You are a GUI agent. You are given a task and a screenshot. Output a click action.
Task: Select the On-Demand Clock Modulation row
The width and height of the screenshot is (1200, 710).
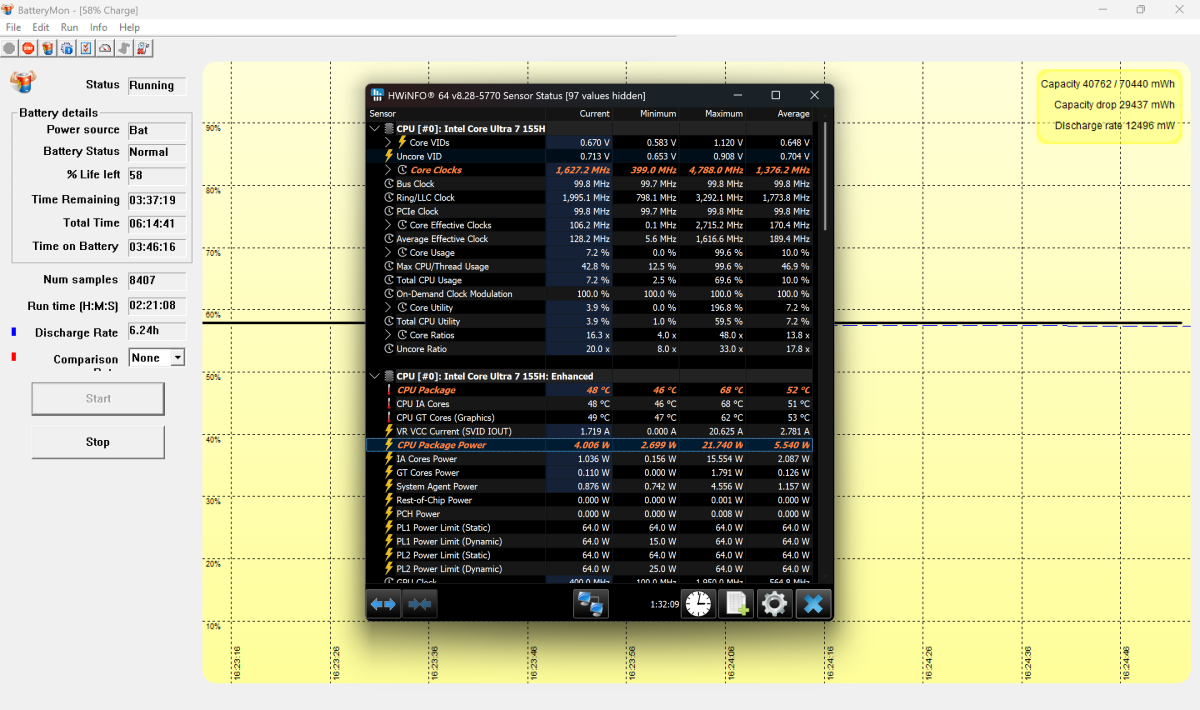click(590, 294)
